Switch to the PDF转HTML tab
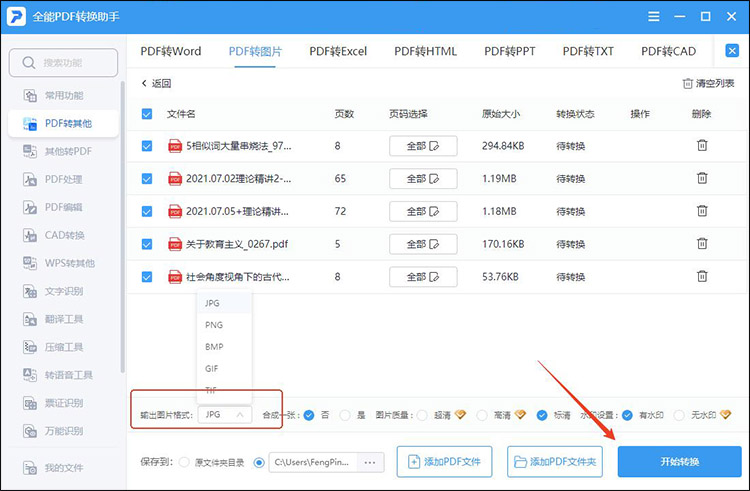 coord(425,51)
